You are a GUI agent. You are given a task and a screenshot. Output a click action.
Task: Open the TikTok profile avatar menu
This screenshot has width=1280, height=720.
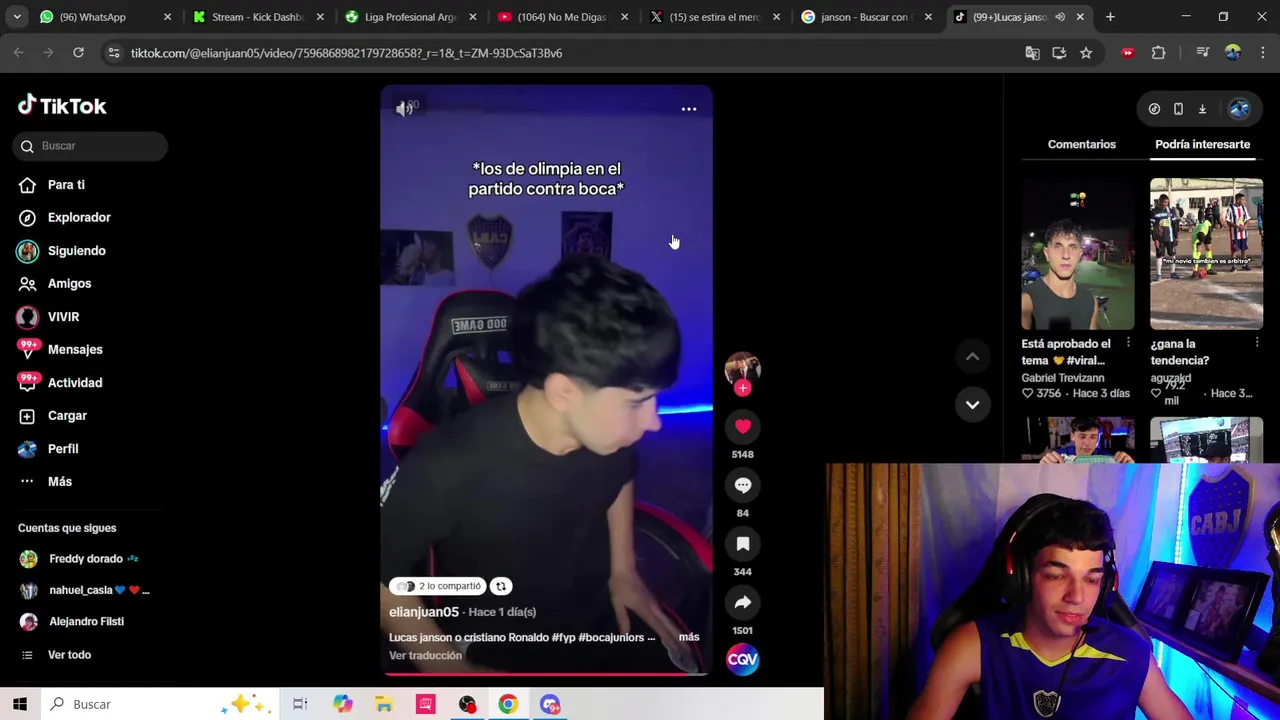(1239, 109)
